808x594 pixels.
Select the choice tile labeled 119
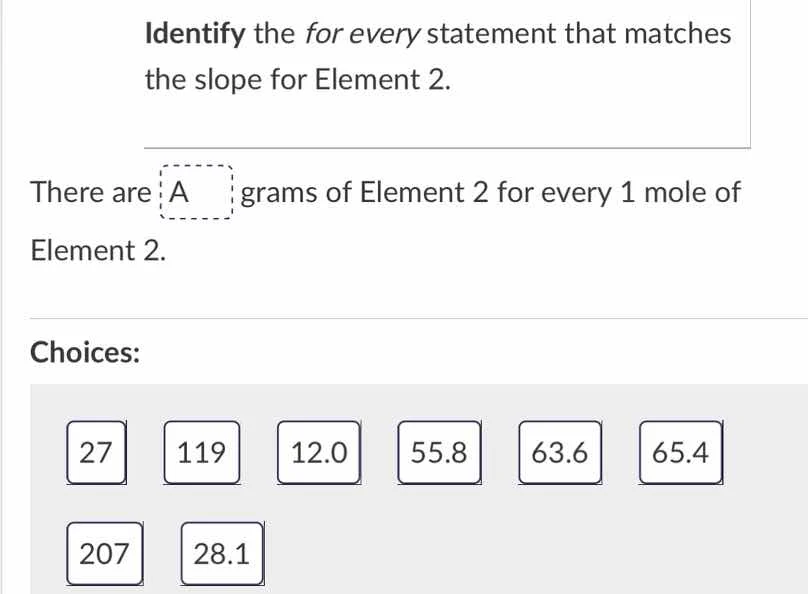point(201,453)
